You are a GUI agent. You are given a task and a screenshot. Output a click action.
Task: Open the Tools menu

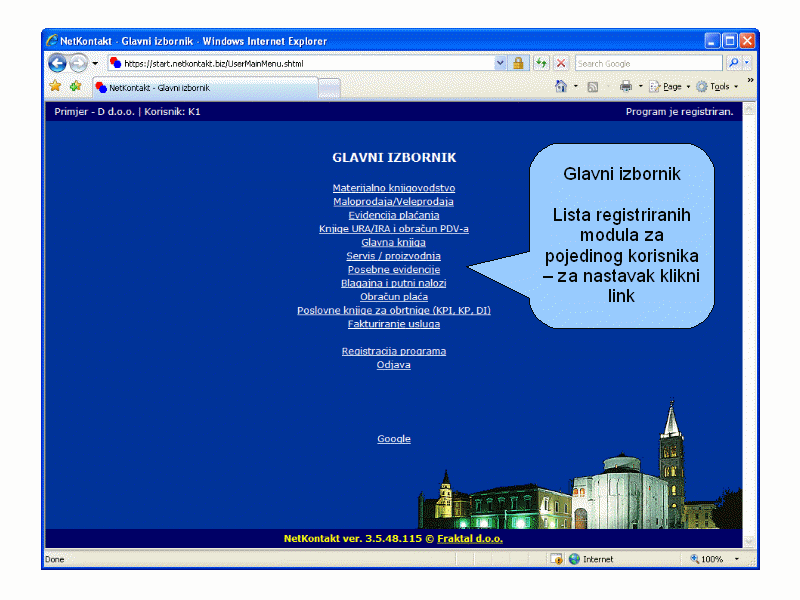(717, 87)
